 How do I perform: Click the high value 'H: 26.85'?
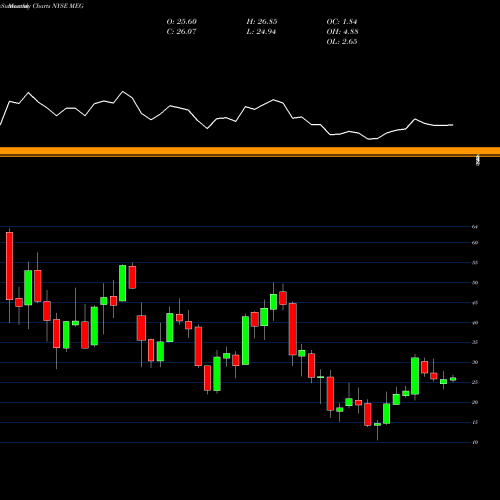(x=262, y=22)
